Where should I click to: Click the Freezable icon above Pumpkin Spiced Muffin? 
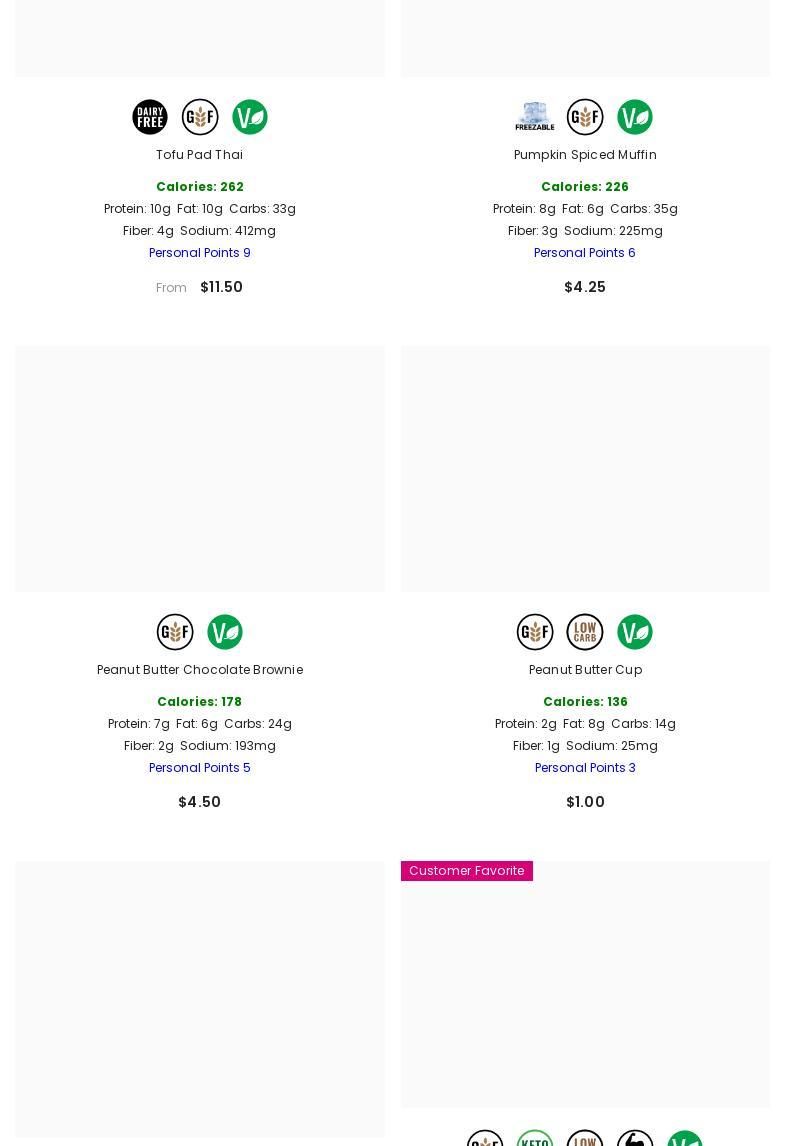pos(535,117)
